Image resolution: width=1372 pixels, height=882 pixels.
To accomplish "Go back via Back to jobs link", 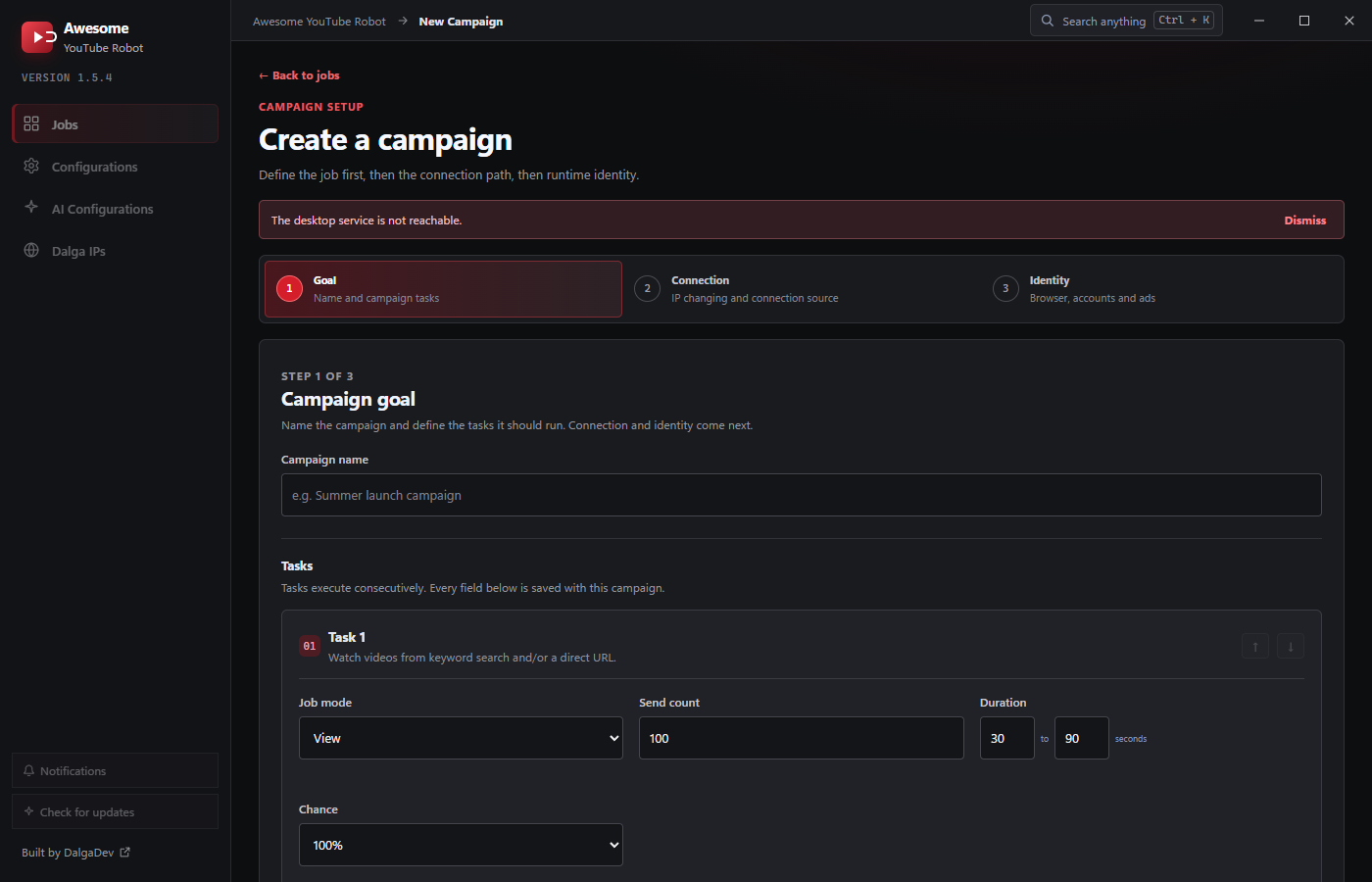I will coord(299,75).
